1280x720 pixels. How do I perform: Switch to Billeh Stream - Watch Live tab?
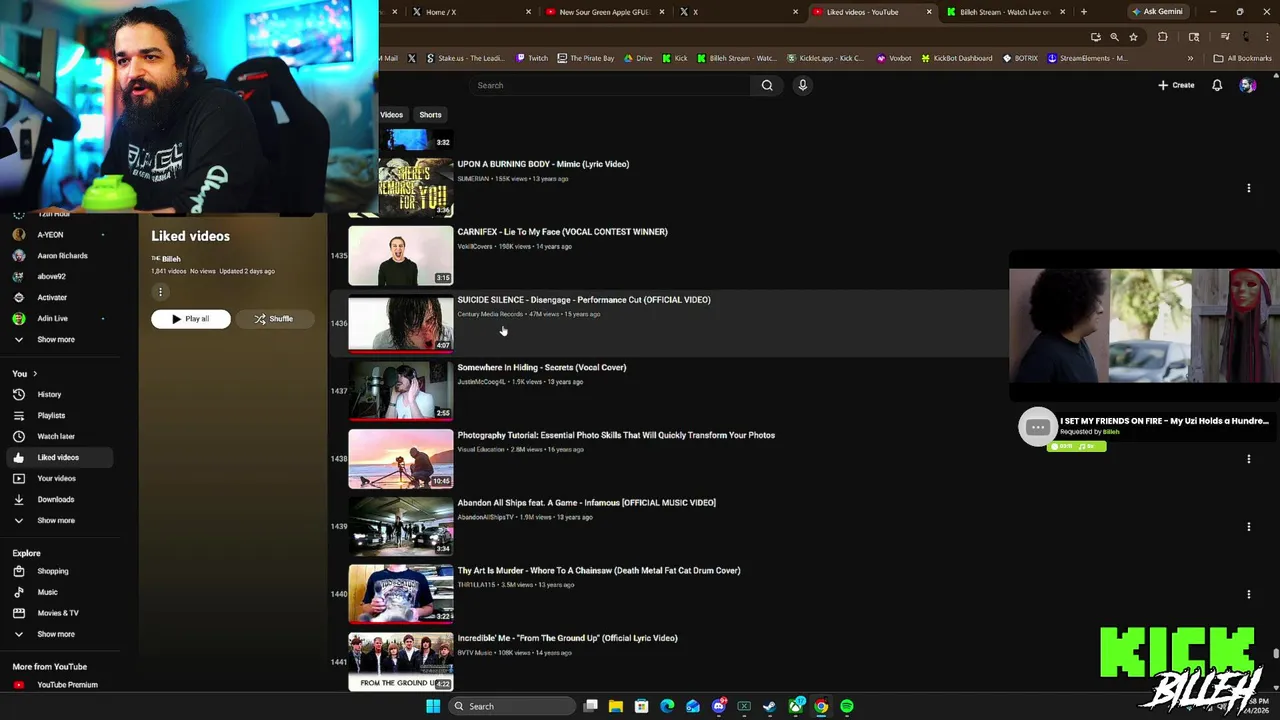1003,12
